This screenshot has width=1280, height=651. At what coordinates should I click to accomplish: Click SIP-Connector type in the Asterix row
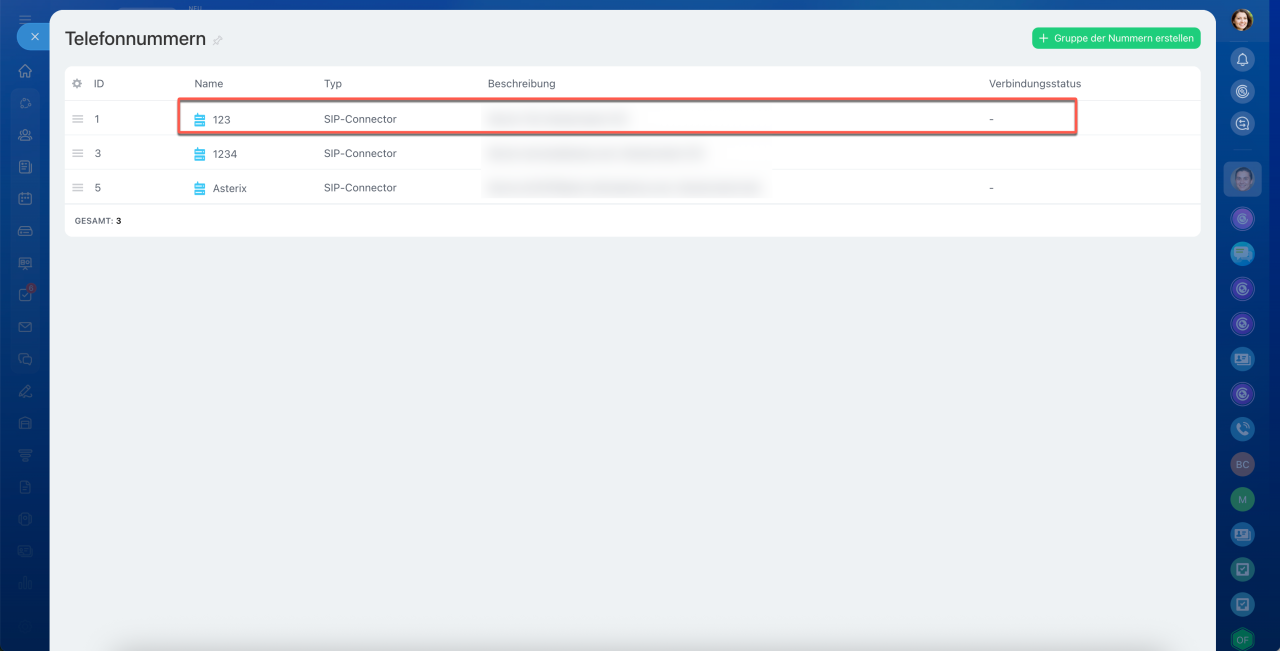360,188
